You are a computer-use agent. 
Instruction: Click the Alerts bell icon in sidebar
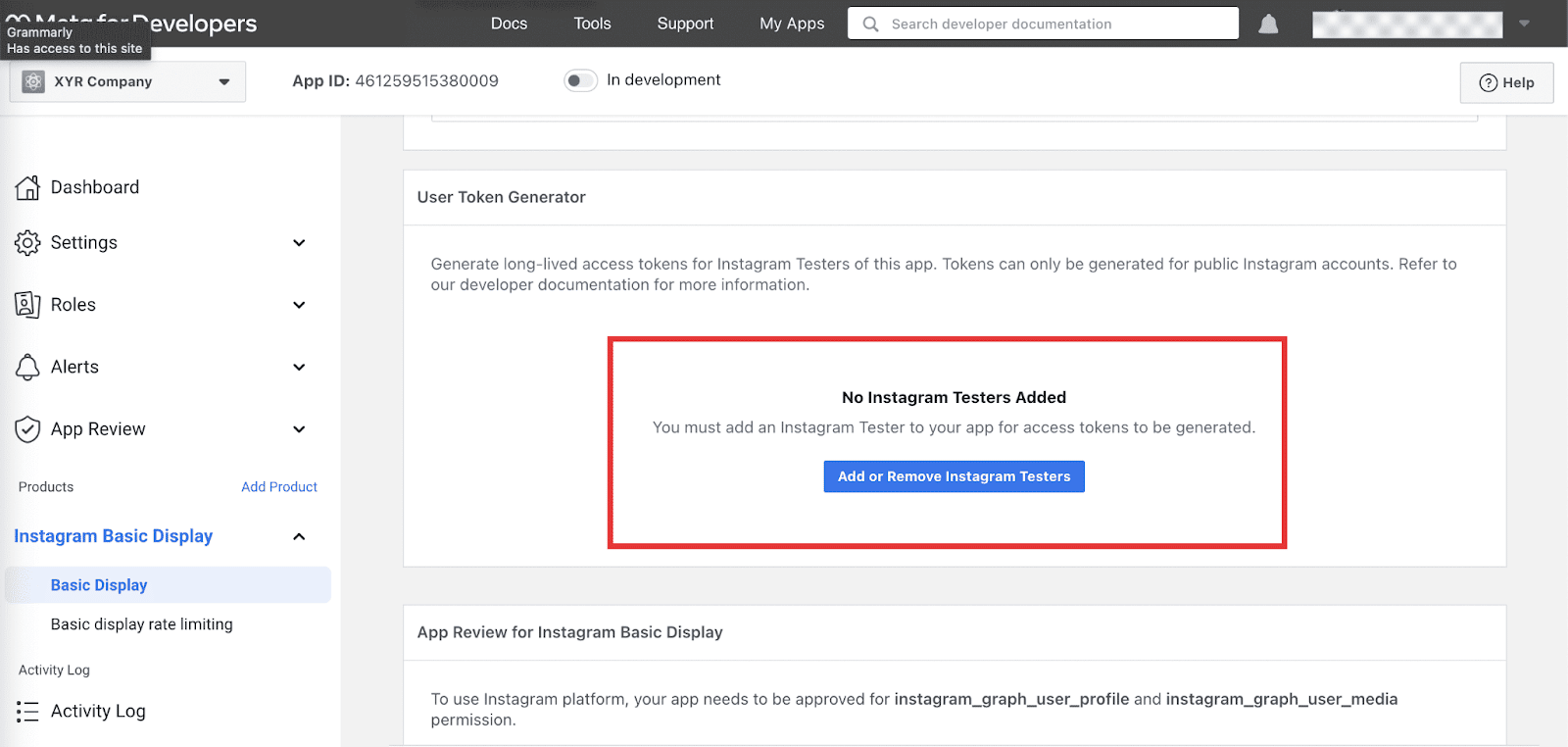coord(27,367)
